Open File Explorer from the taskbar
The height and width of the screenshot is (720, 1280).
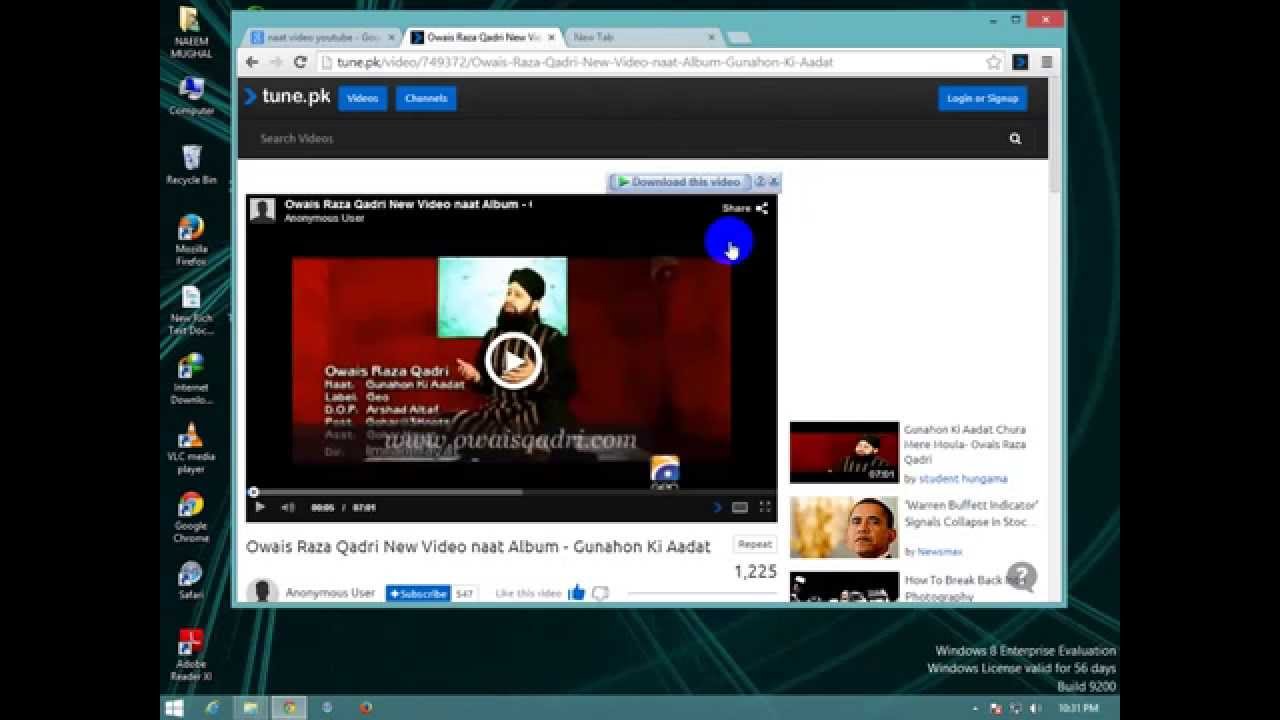[250, 707]
